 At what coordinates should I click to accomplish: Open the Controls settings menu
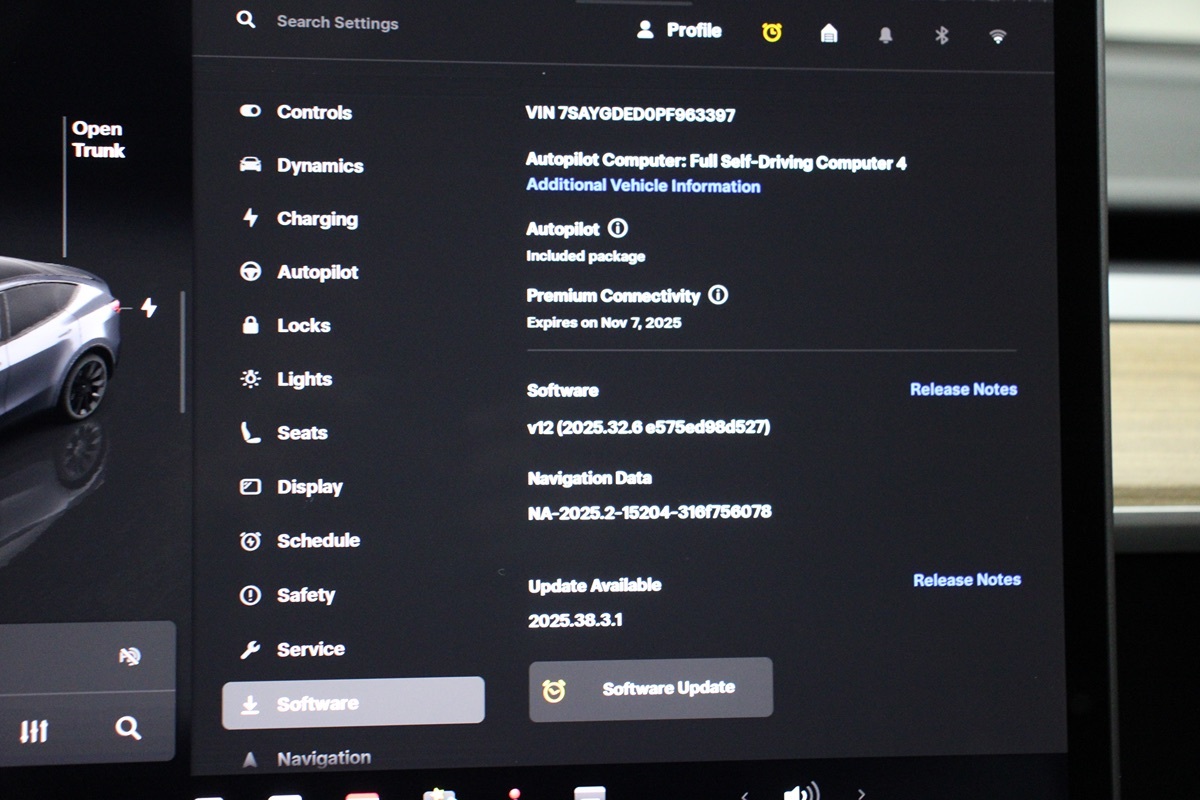coord(313,112)
